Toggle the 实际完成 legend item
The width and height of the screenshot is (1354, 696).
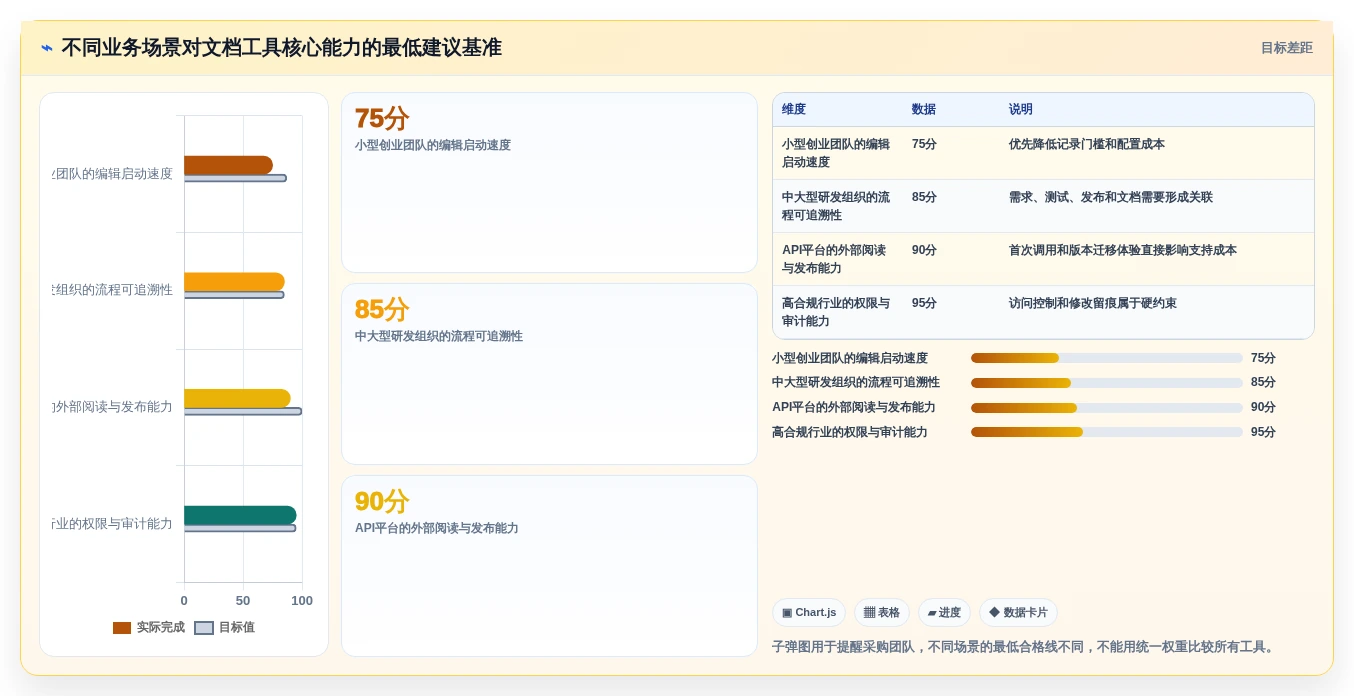tap(149, 628)
